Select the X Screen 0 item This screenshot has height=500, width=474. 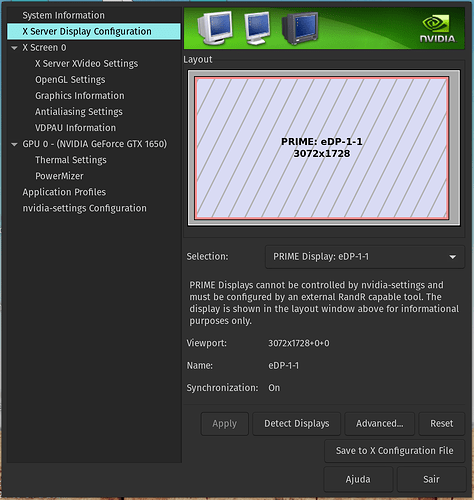pyautogui.click(x=44, y=48)
